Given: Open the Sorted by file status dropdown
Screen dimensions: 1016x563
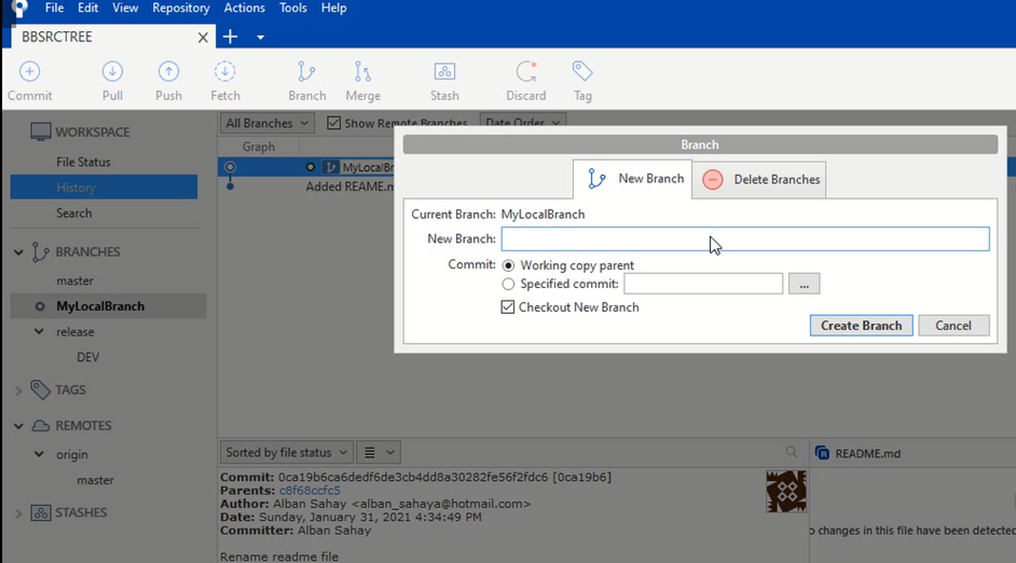Looking at the screenshot, I should coord(286,453).
